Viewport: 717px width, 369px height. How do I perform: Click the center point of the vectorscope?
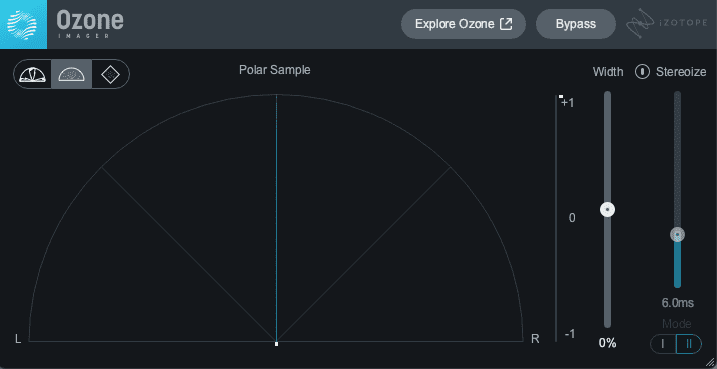[276, 343]
